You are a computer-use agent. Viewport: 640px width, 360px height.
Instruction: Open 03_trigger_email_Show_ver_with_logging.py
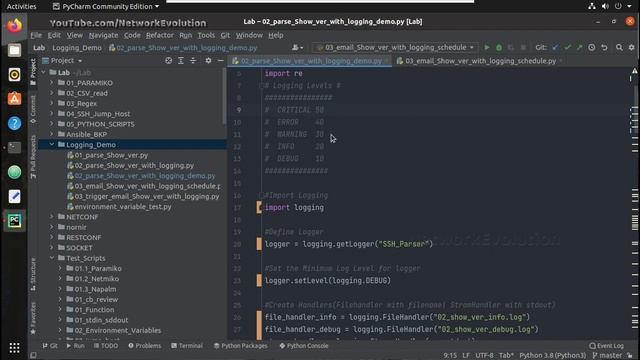pos(147,196)
